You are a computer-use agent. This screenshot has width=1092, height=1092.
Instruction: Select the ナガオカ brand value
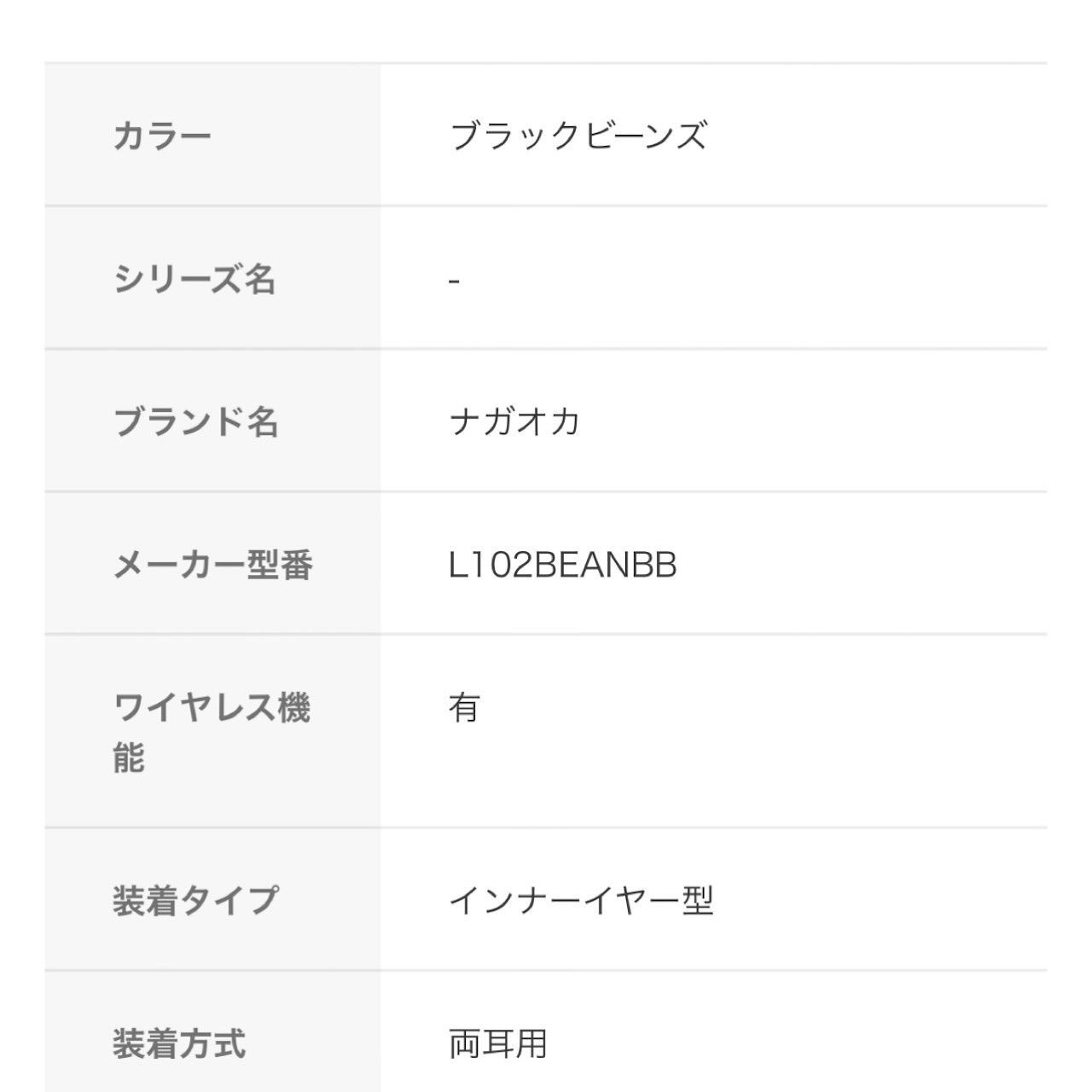(514, 421)
